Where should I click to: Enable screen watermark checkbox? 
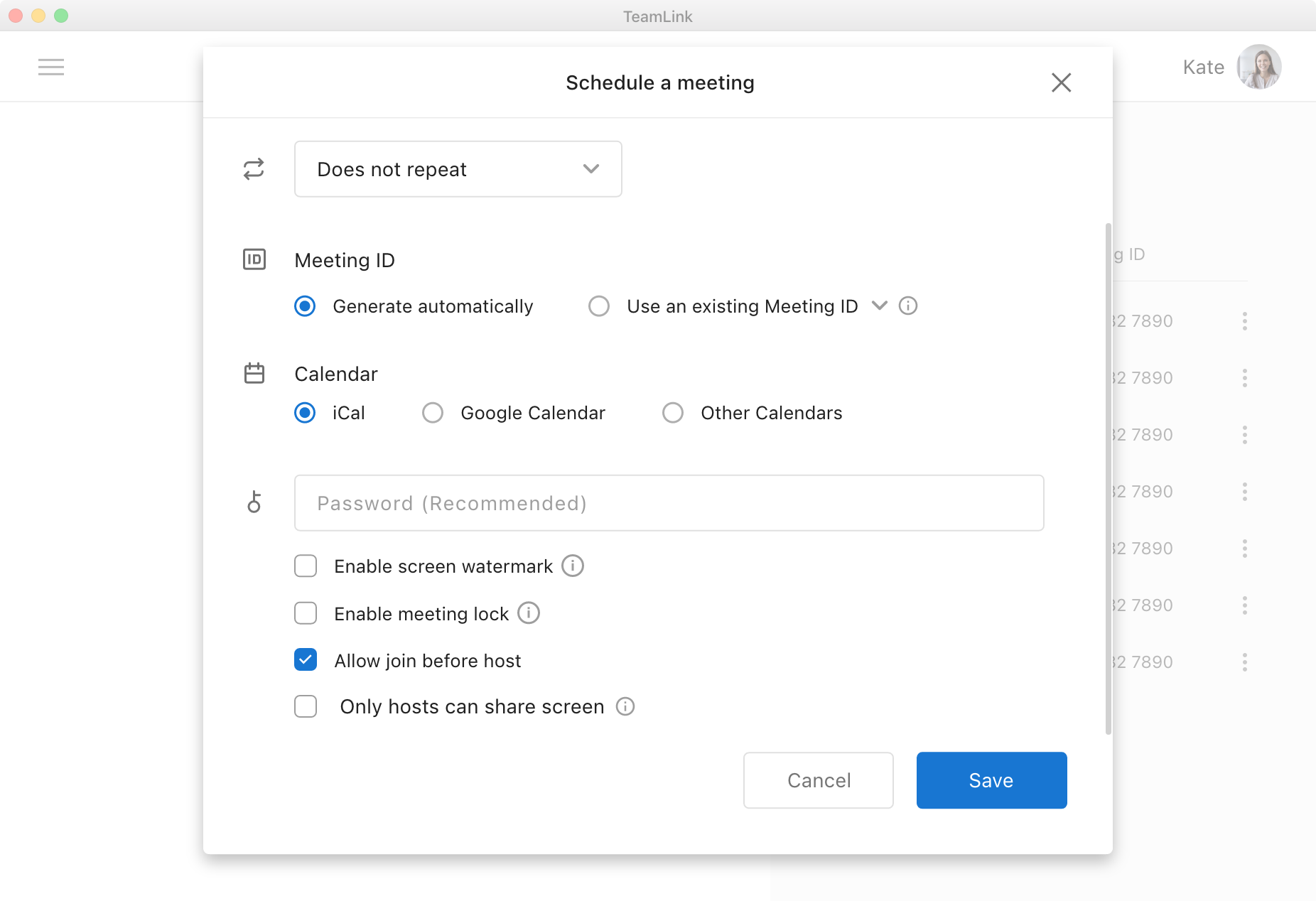(x=306, y=566)
